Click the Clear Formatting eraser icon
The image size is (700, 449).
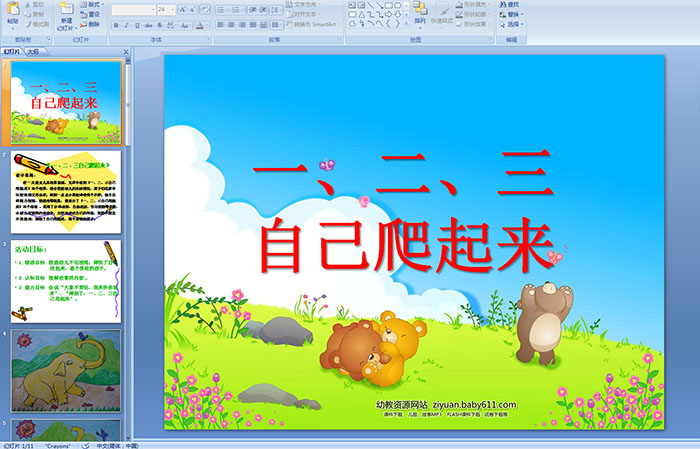(205, 9)
